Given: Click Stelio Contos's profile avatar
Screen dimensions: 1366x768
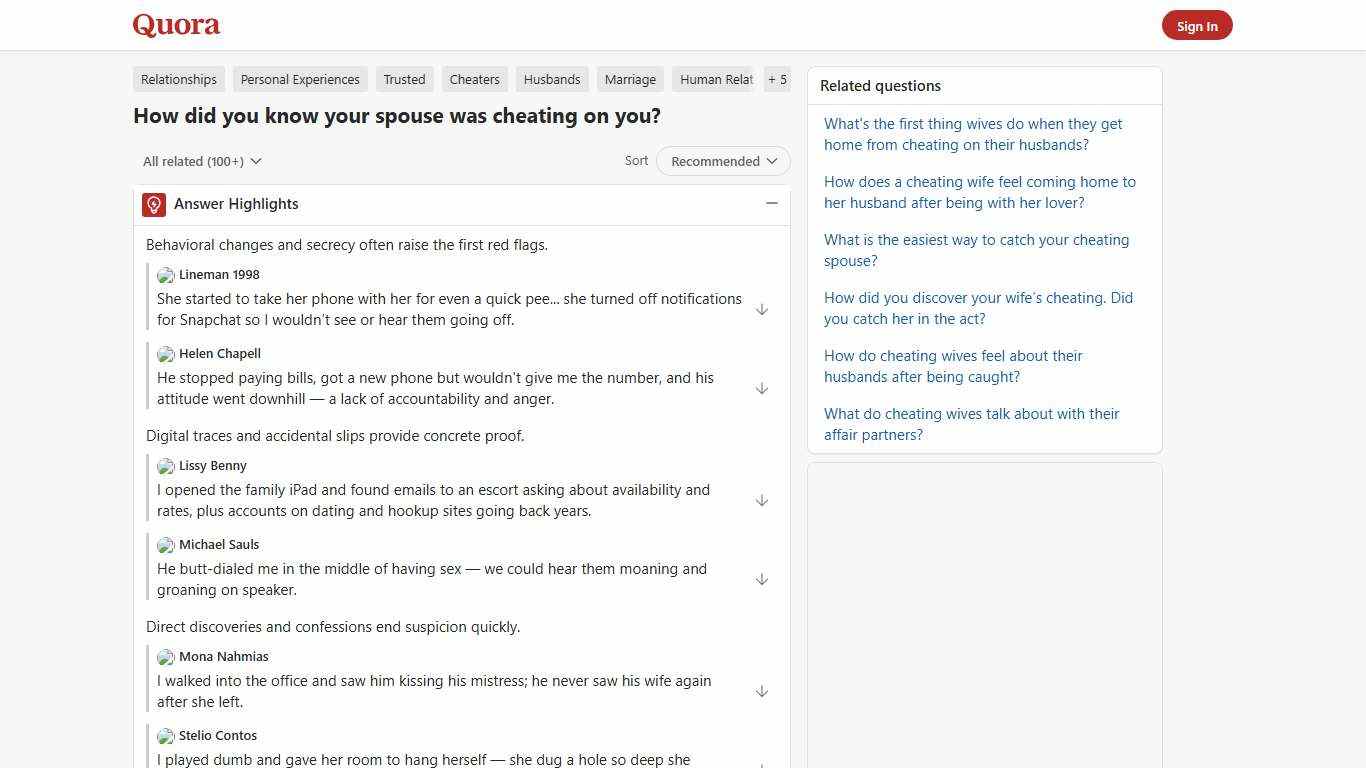Looking at the screenshot, I should coord(166,736).
